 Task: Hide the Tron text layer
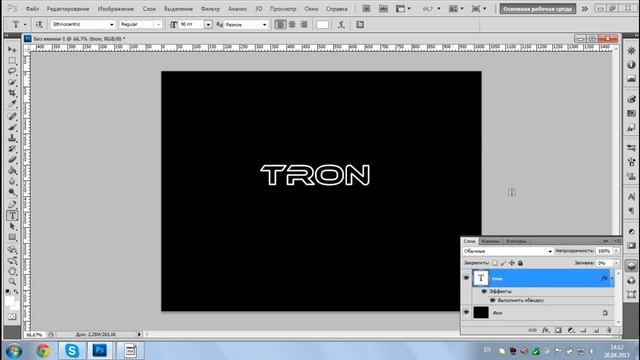466,278
